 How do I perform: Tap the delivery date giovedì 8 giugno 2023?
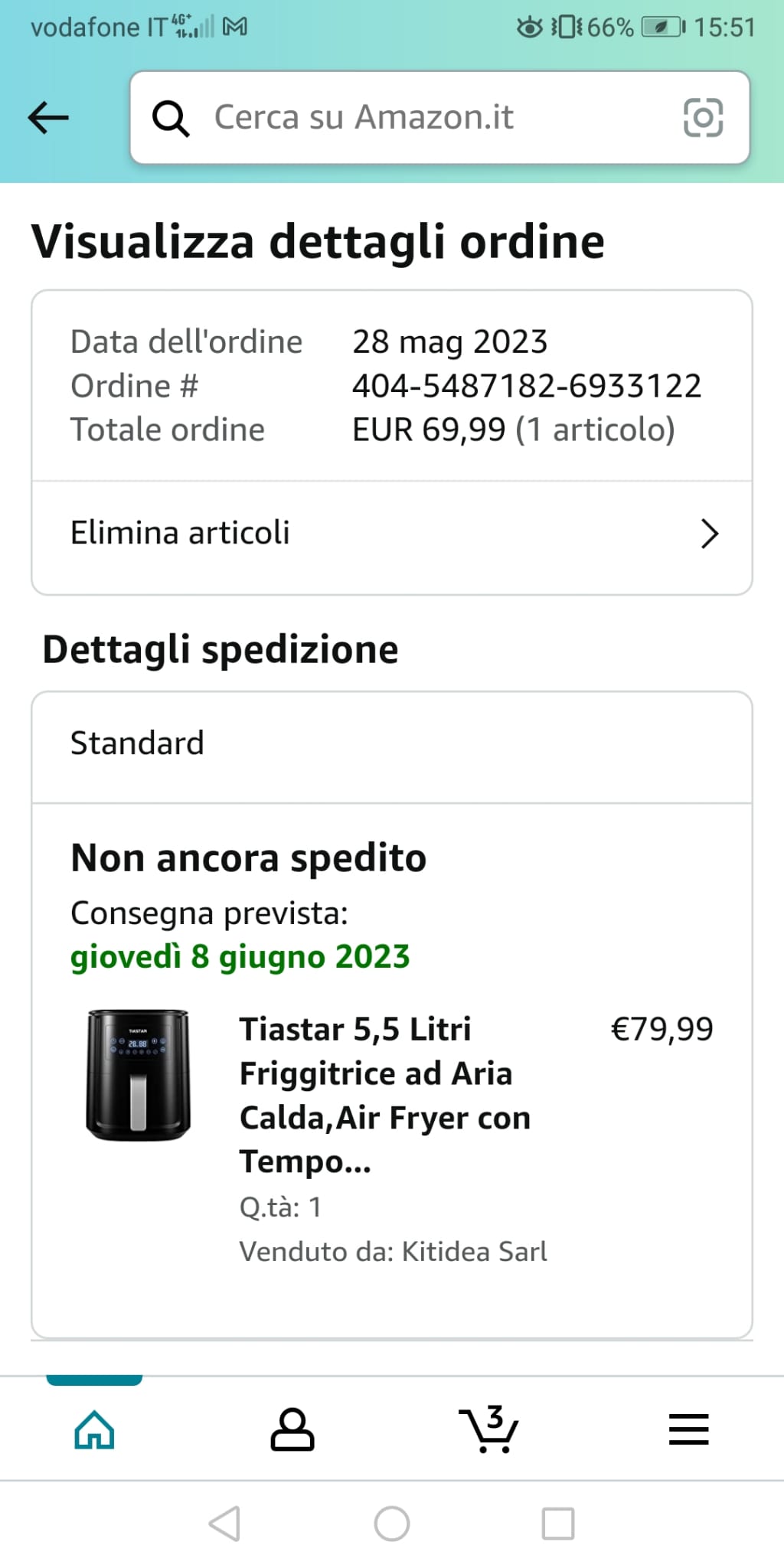click(x=240, y=957)
